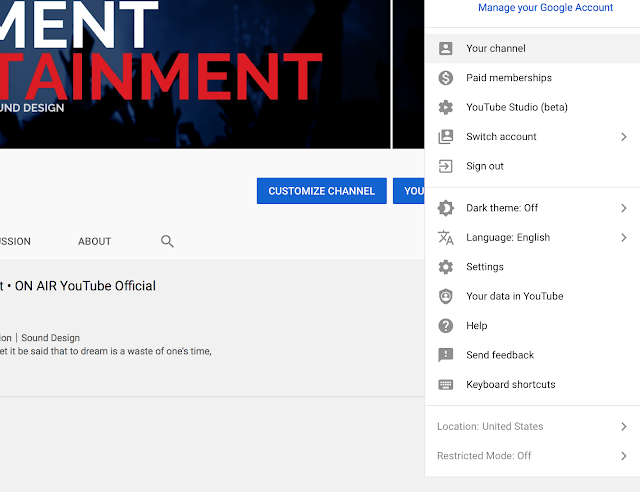Open YouTube Studio (beta) menu entry
The image size is (640, 492).
pyautogui.click(x=532, y=107)
